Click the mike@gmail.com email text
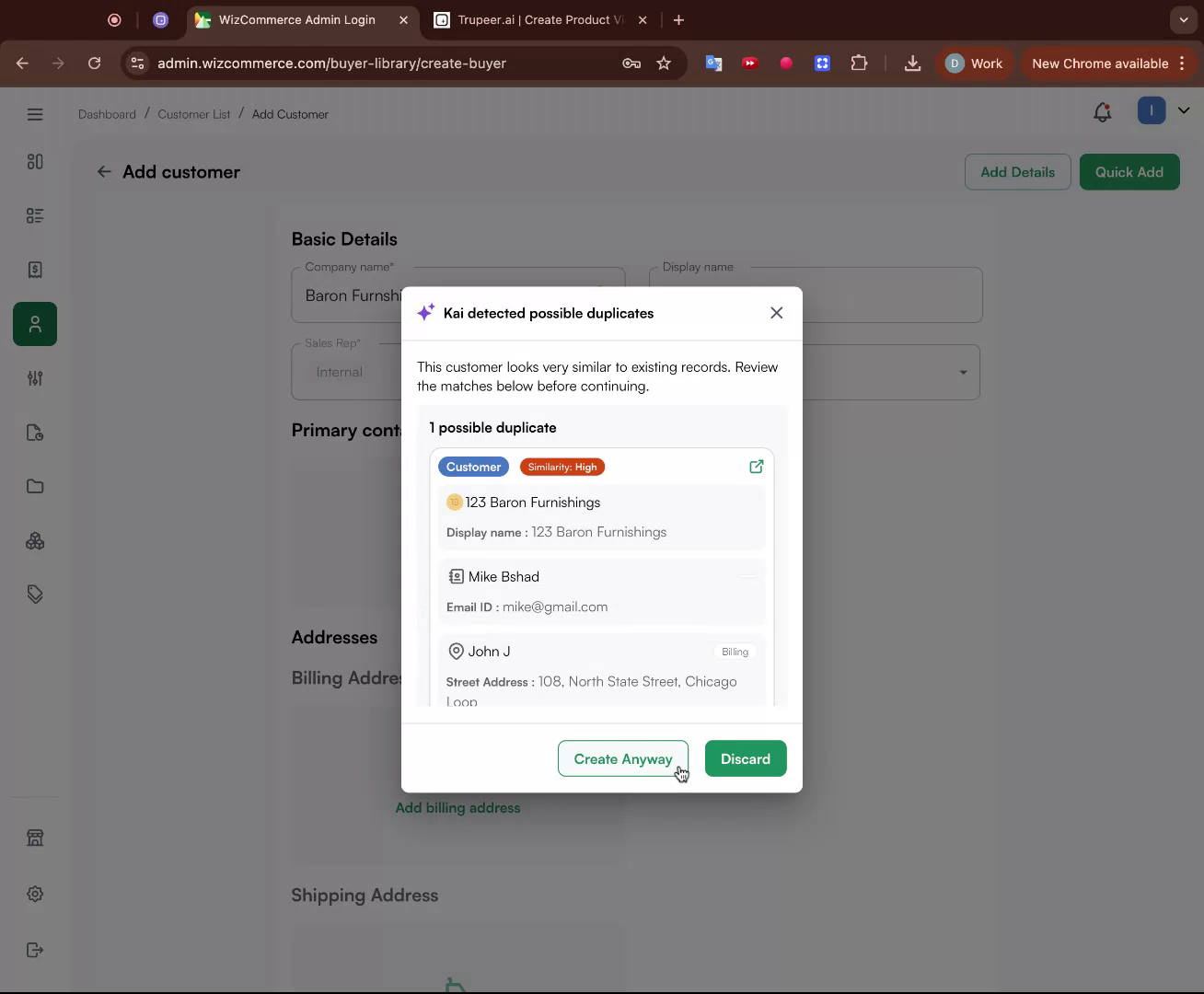Viewport: 1204px width, 994px height. (555, 607)
